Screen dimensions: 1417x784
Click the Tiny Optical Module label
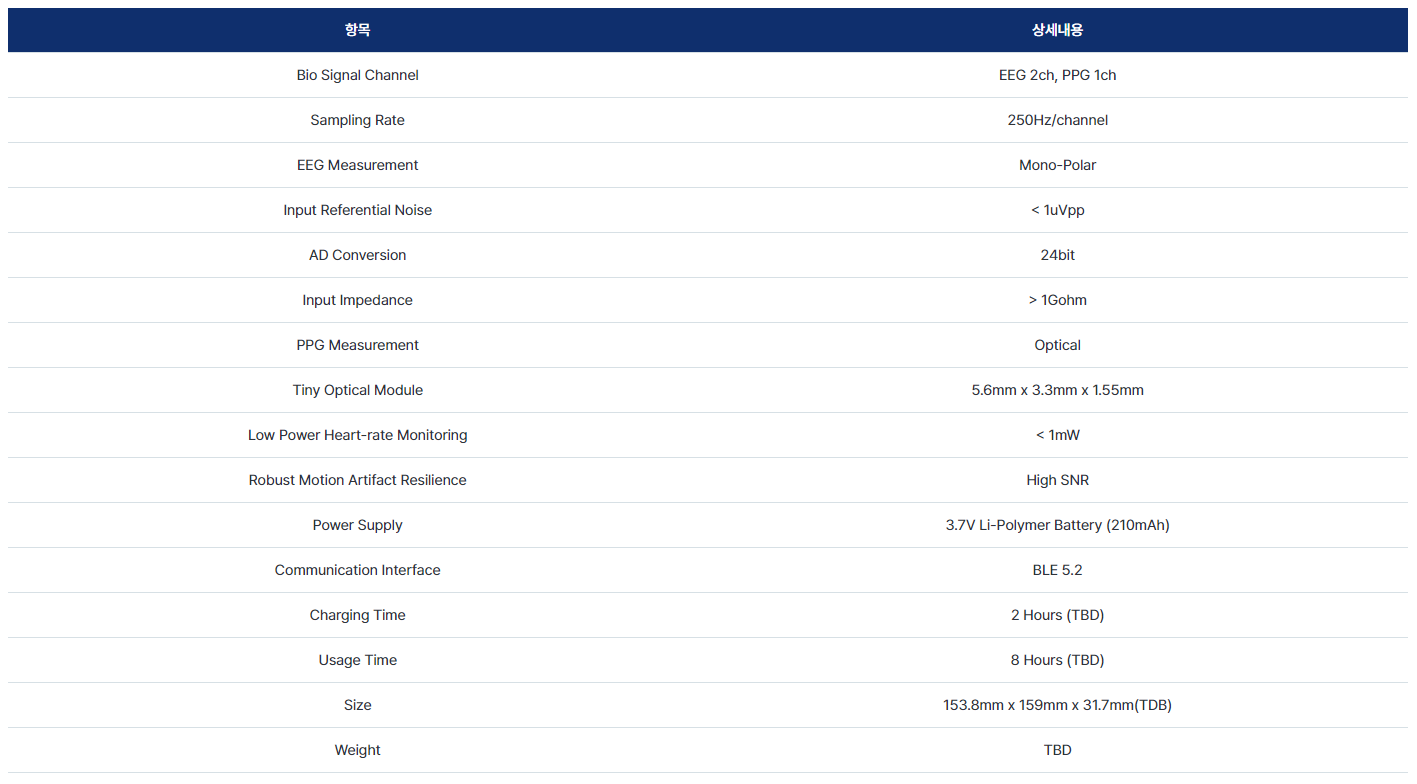pos(357,390)
